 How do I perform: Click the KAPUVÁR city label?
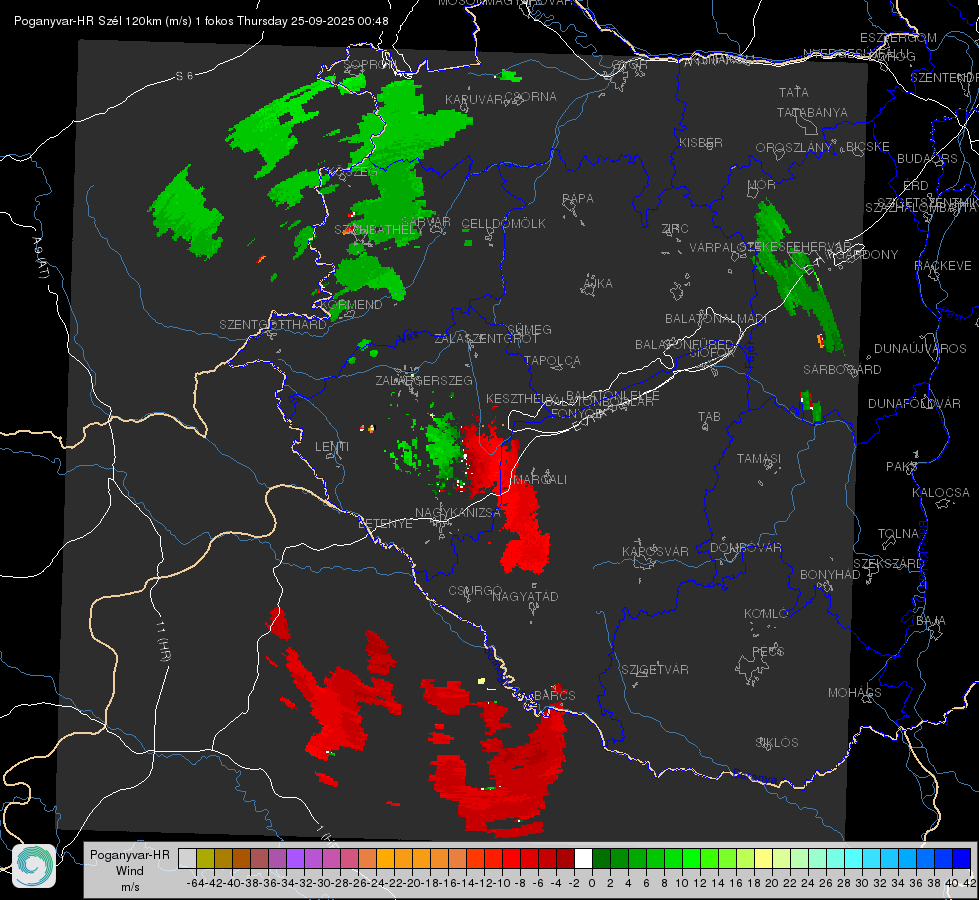pyautogui.click(x=474, y=100)
